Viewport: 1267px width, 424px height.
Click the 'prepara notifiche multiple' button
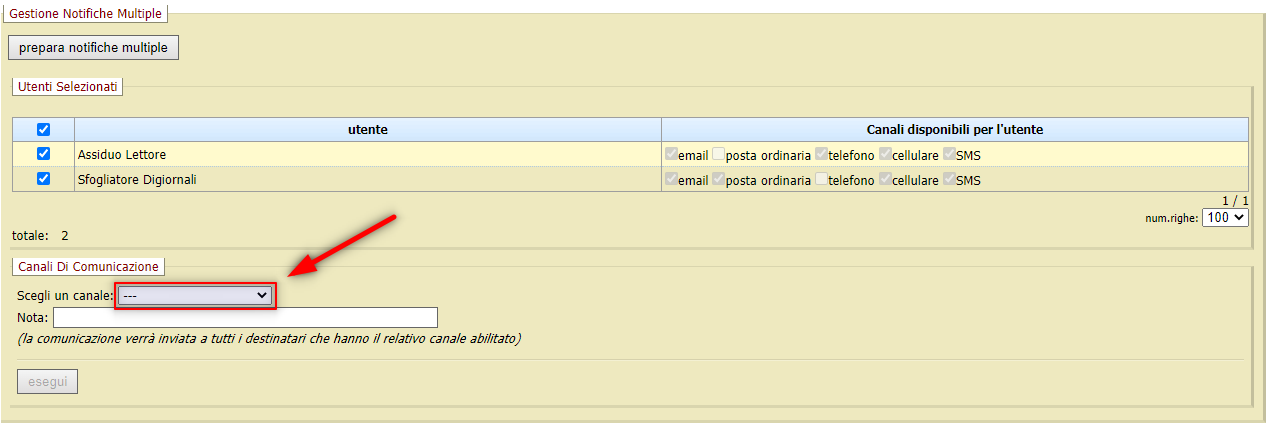pos(93,47)
